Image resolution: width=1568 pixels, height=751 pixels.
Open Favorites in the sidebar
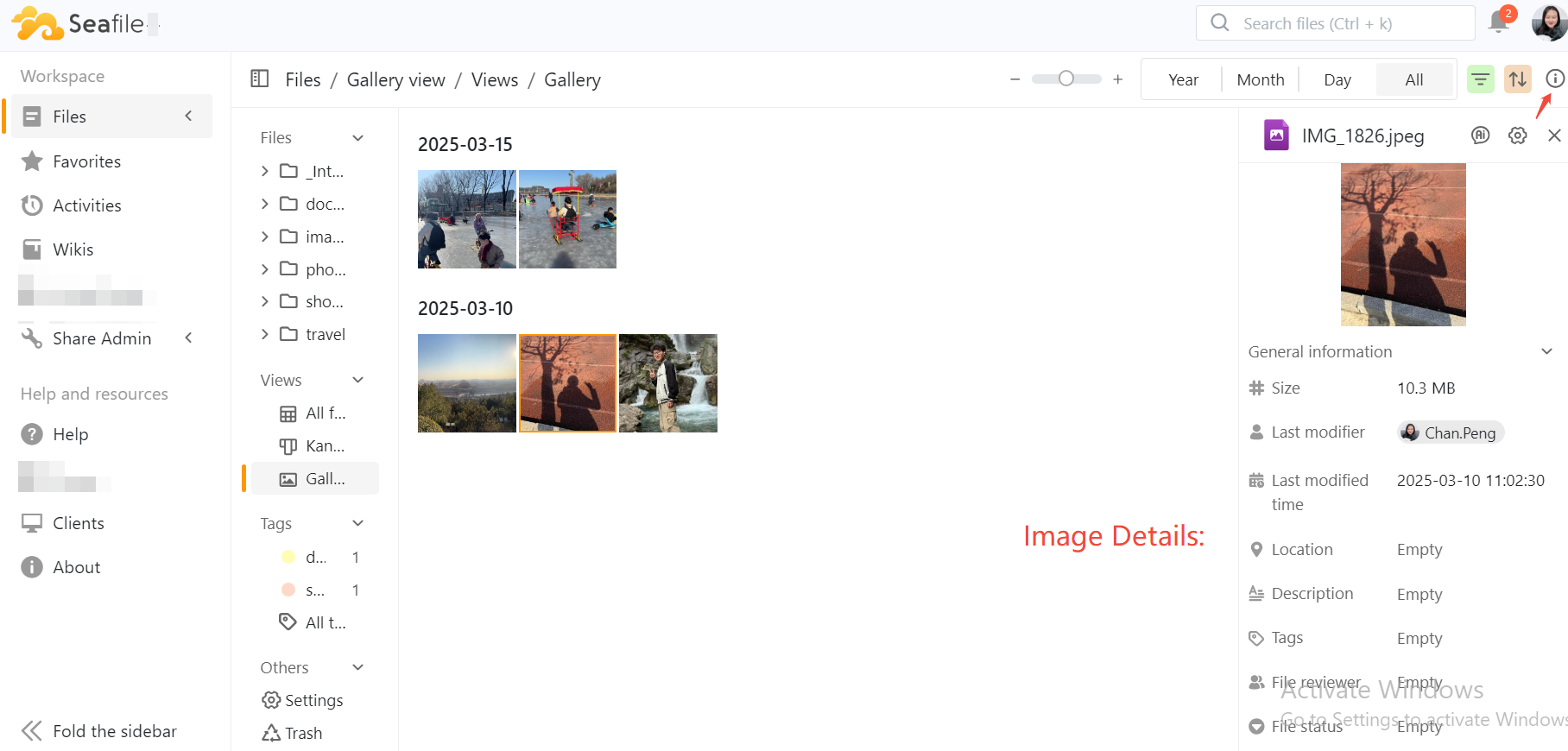pos(86,161)
